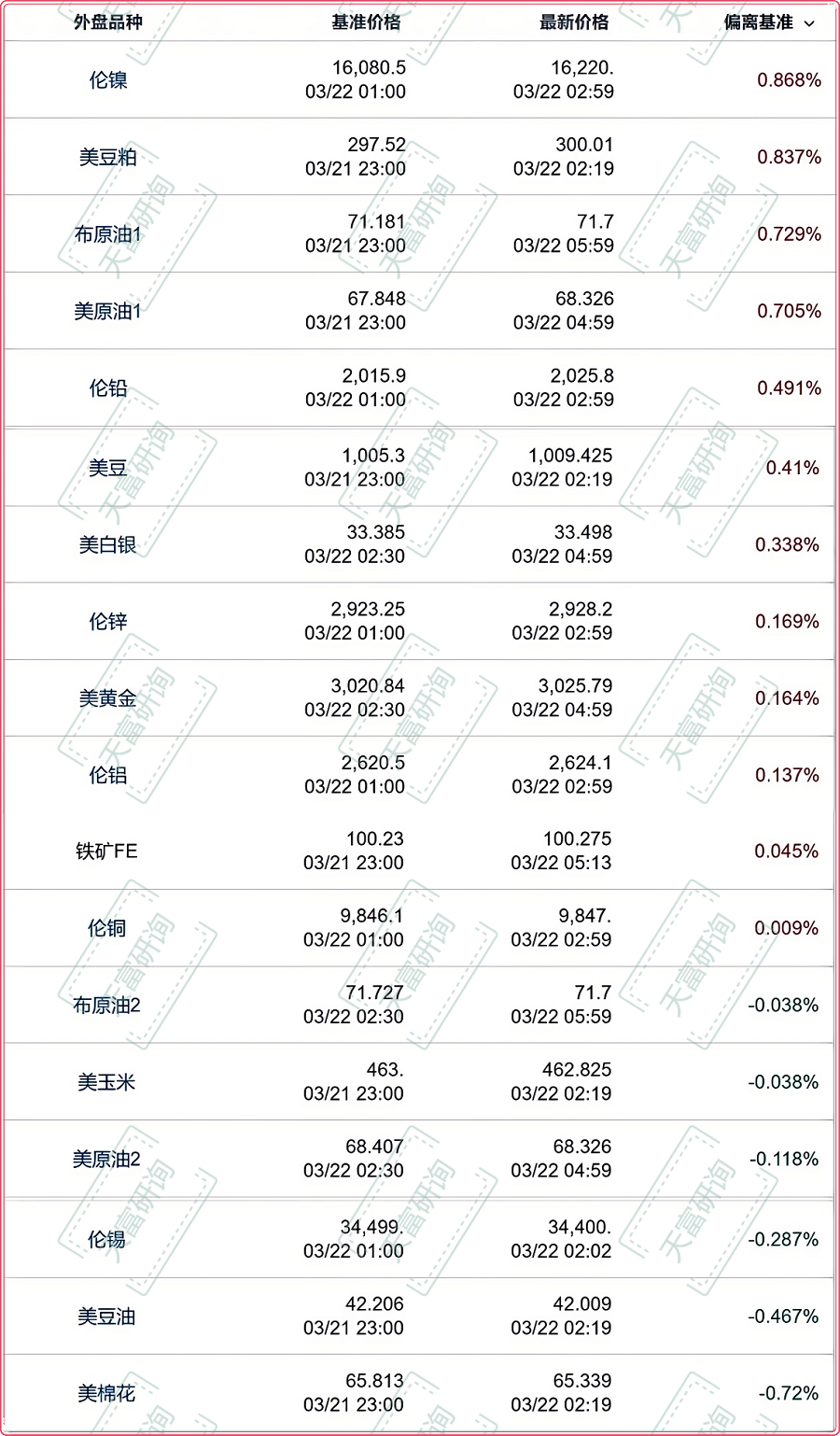The image size is (840, 1436).
Task: Open the 美黄金 commodity link
Action: tap(108, 697)
